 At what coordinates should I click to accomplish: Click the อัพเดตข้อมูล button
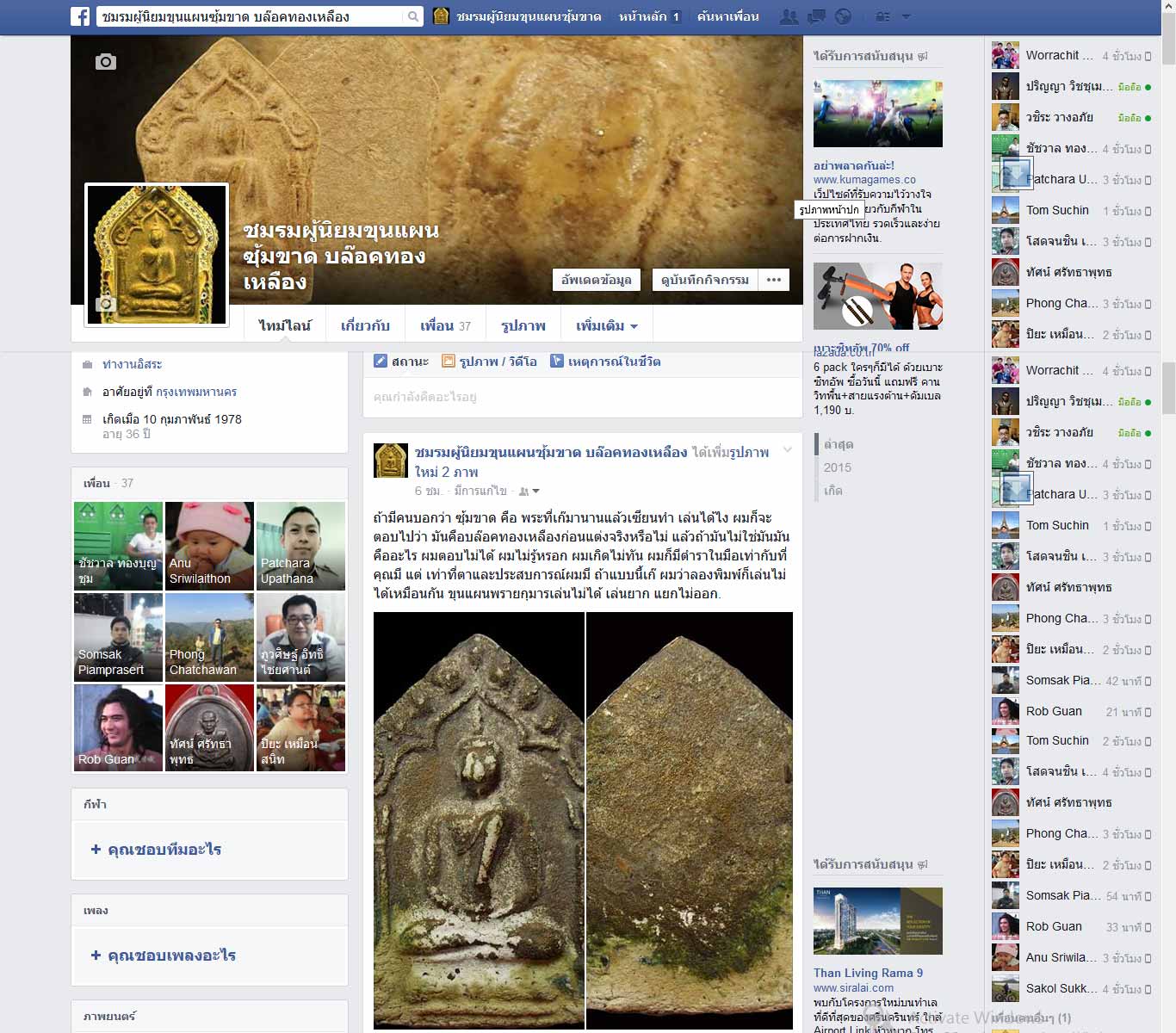point(596,280)
